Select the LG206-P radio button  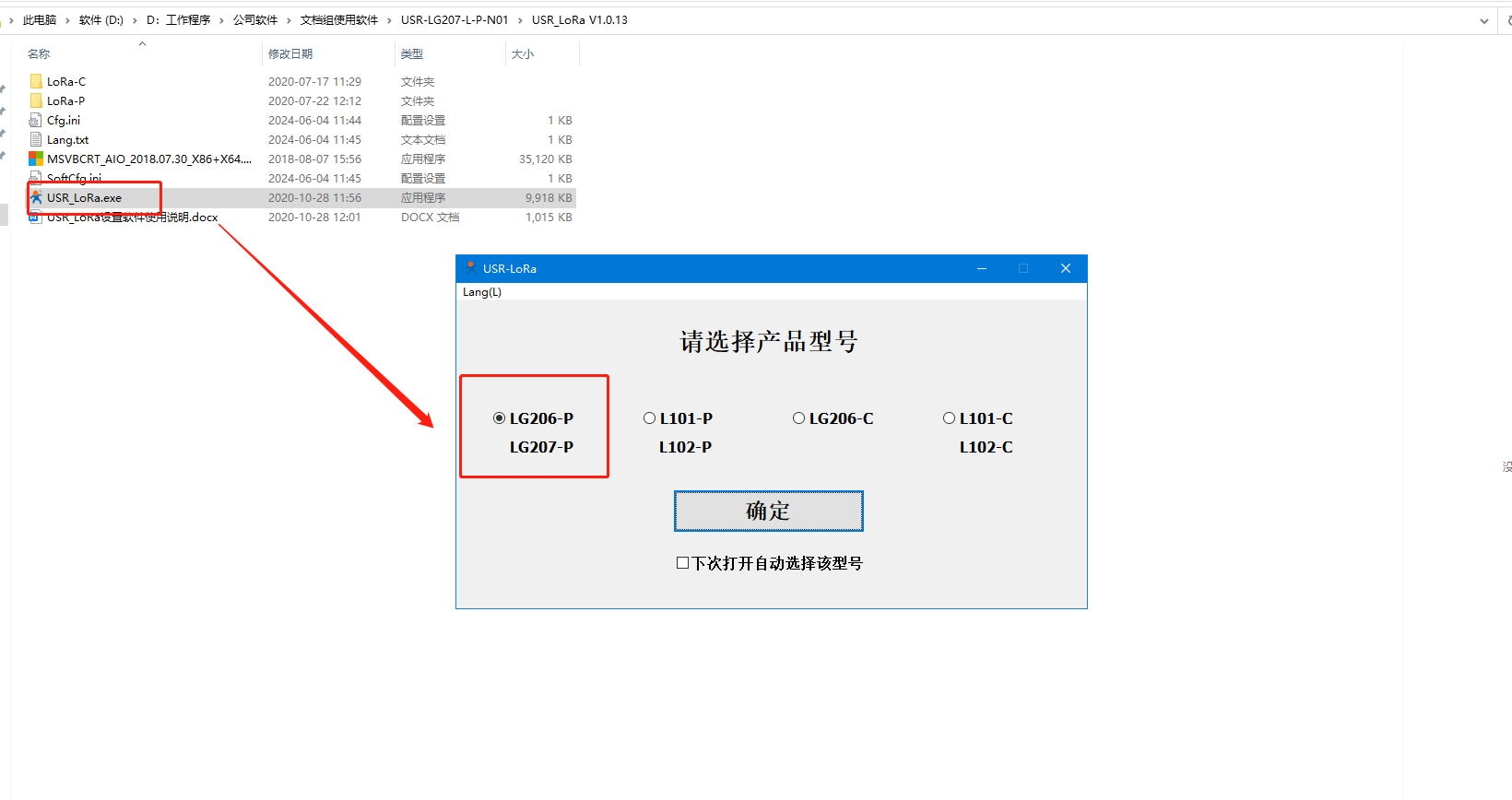pos(499,418)
